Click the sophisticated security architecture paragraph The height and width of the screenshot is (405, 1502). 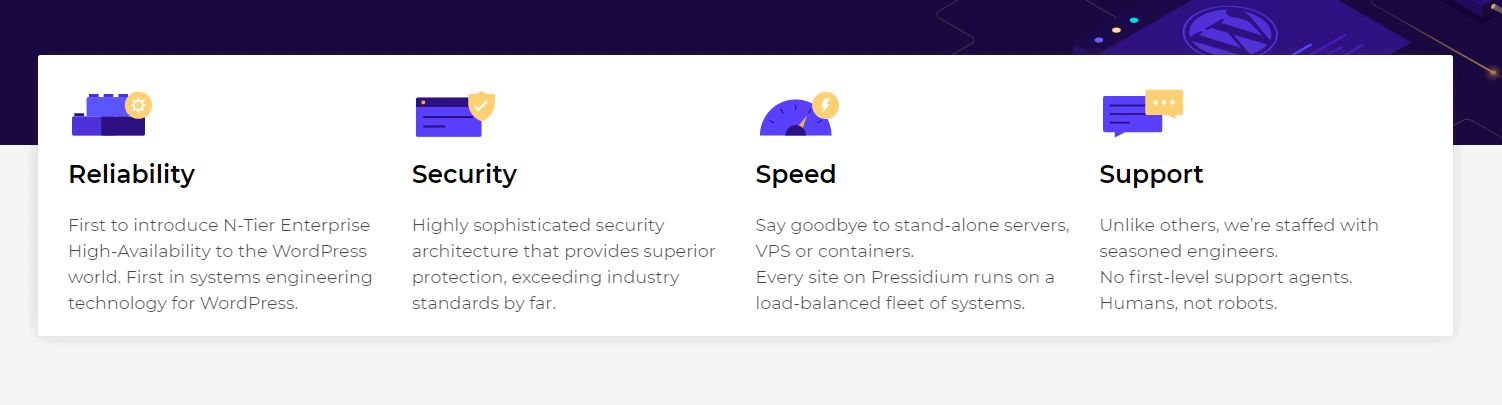pos(563,264)
